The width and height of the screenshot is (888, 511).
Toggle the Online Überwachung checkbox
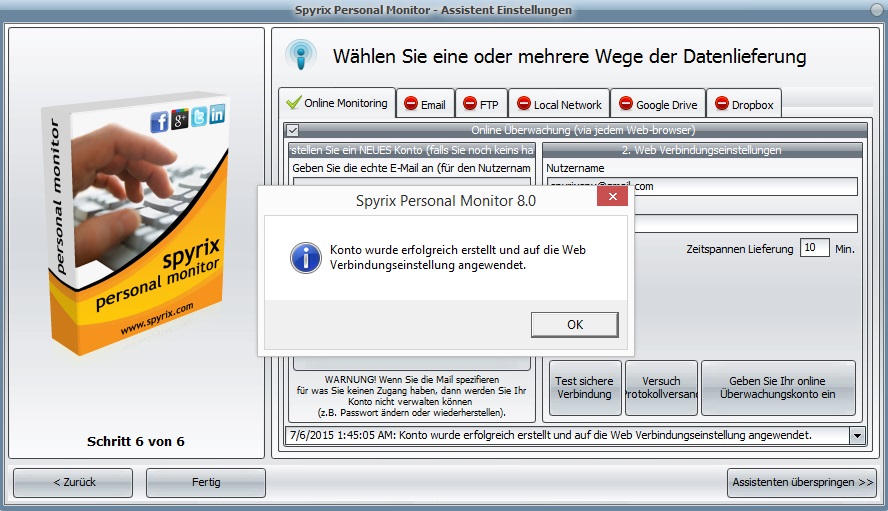pos(292,130)
